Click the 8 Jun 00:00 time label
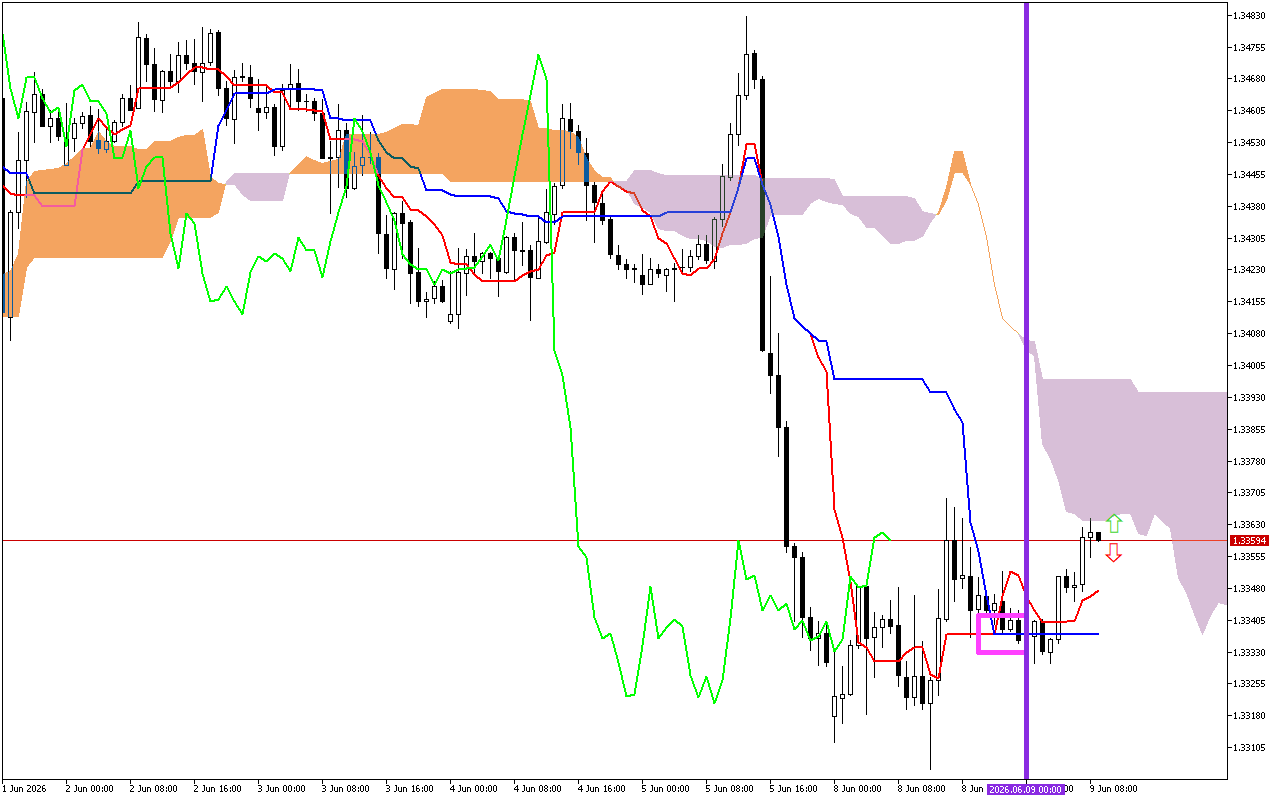 click(x=857, y=789)
